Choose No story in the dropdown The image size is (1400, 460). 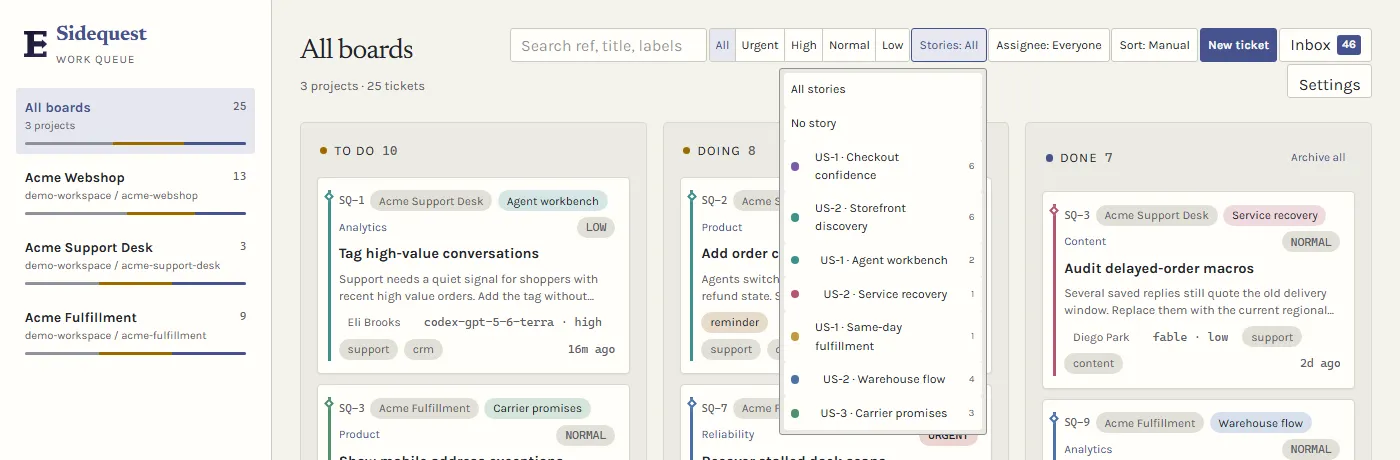click(883, 123)
